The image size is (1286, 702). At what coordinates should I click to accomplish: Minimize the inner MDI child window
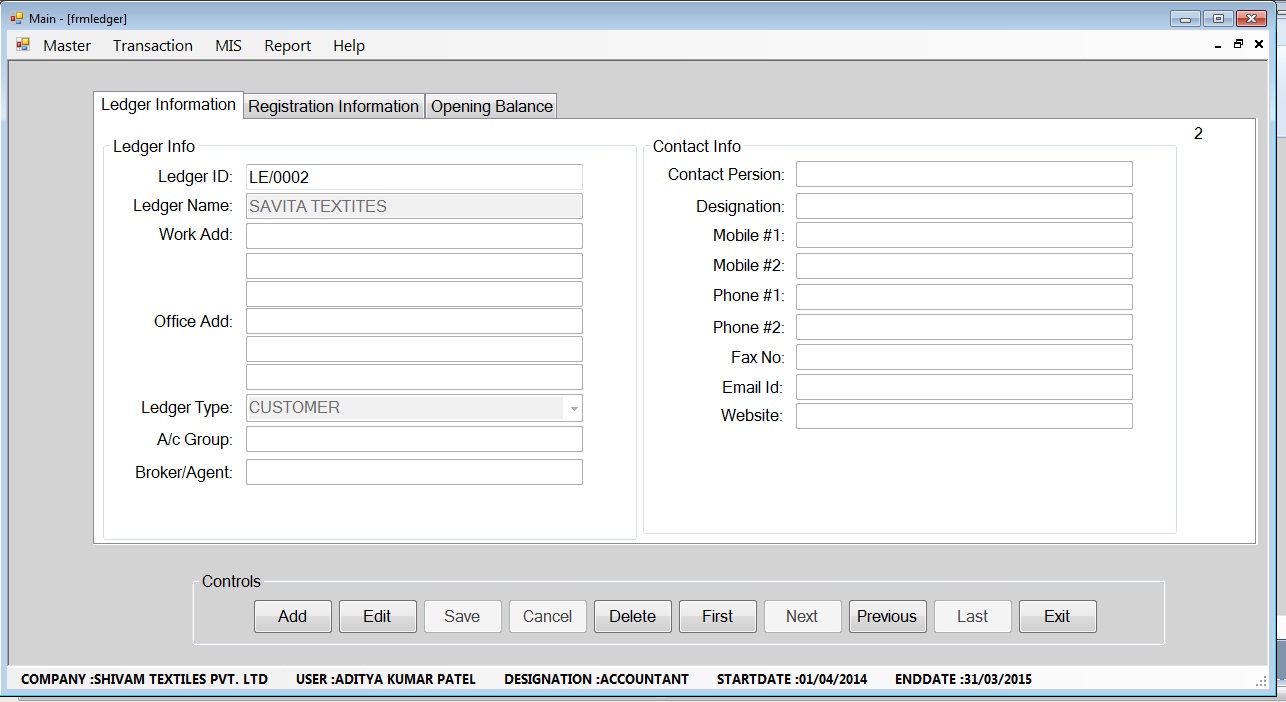1218,46
